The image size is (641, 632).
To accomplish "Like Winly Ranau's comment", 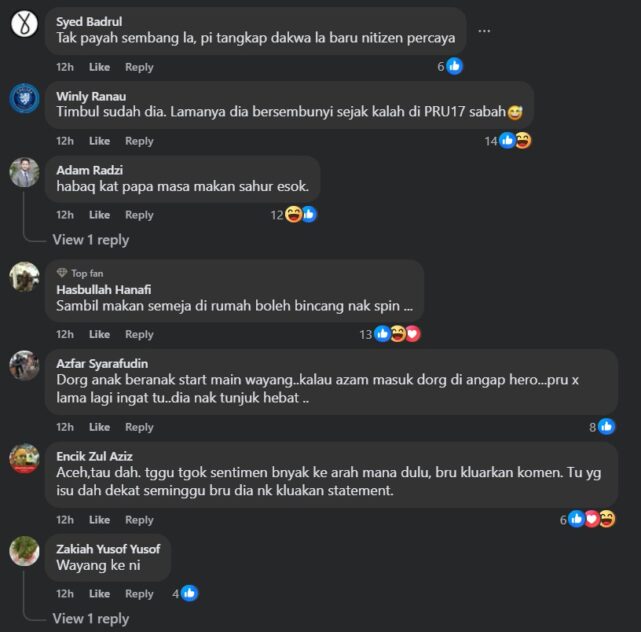I will click(99, 141).
